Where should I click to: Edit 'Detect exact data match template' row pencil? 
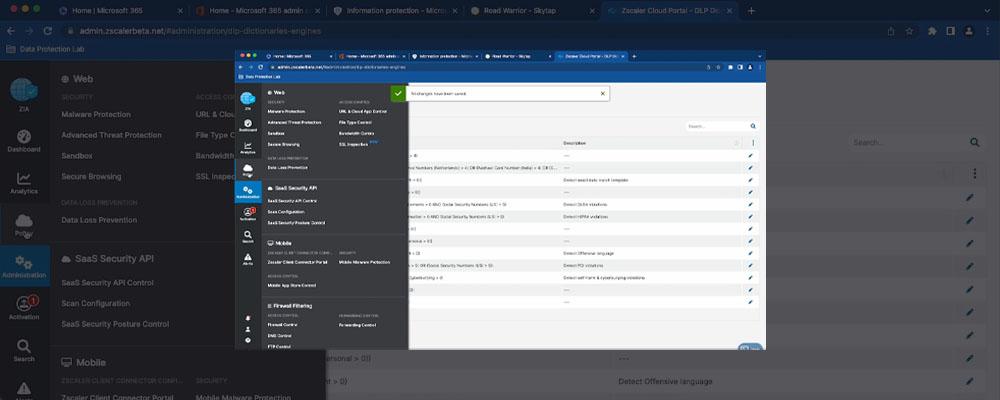751,180
